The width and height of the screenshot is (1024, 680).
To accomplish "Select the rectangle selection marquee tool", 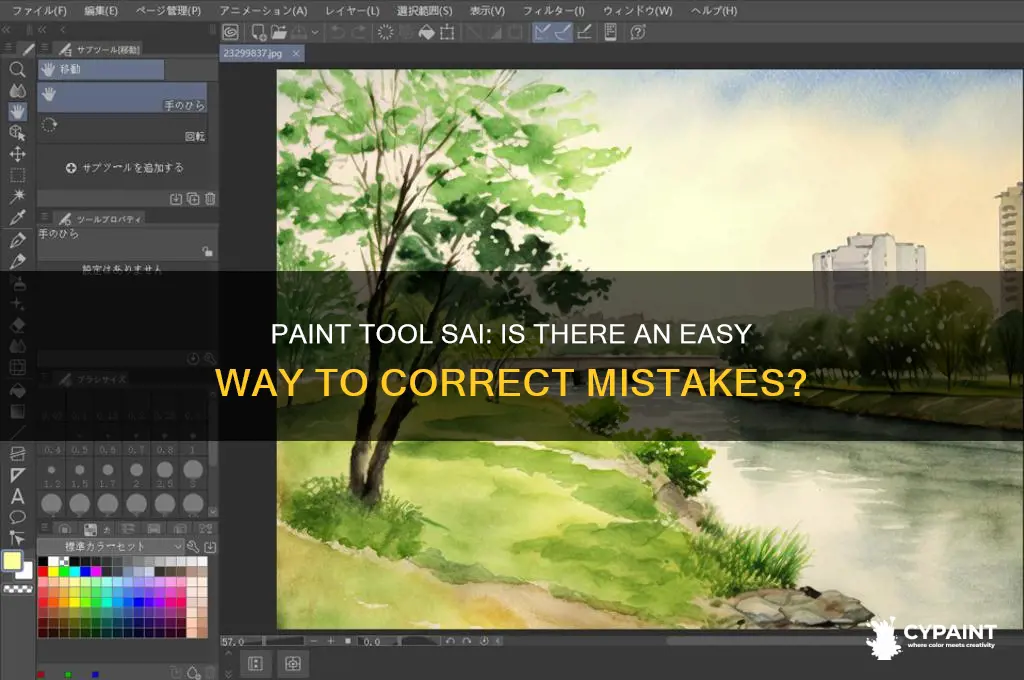I will point(18,175).
